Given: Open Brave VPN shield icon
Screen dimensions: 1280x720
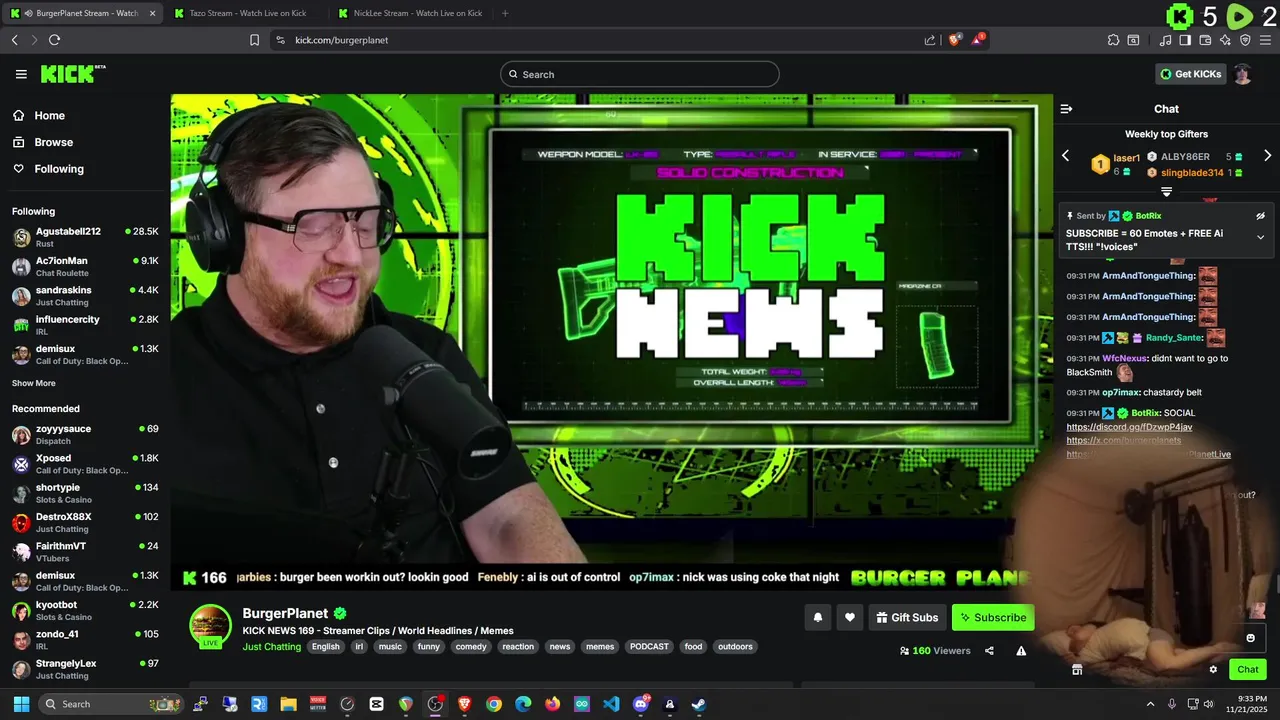Looking at the screenshot, I should (1245, 40).
